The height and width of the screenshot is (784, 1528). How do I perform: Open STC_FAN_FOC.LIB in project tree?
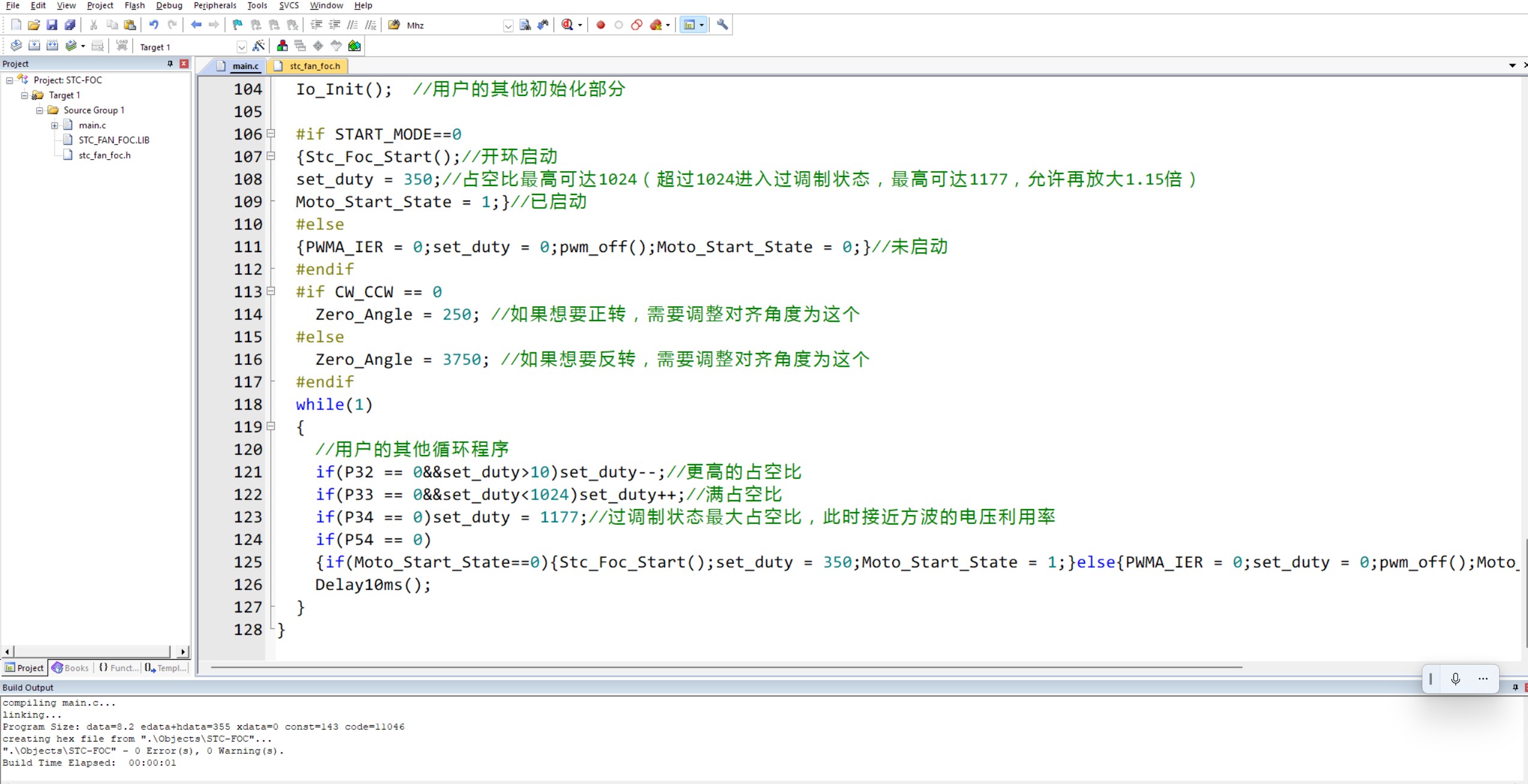coord(113,140)
